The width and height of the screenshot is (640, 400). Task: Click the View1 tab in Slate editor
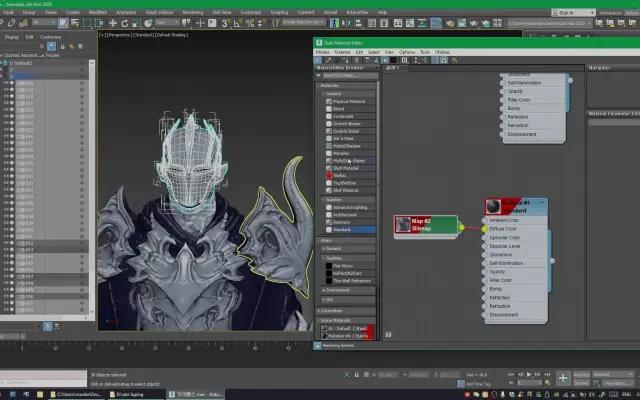(393, 68)
